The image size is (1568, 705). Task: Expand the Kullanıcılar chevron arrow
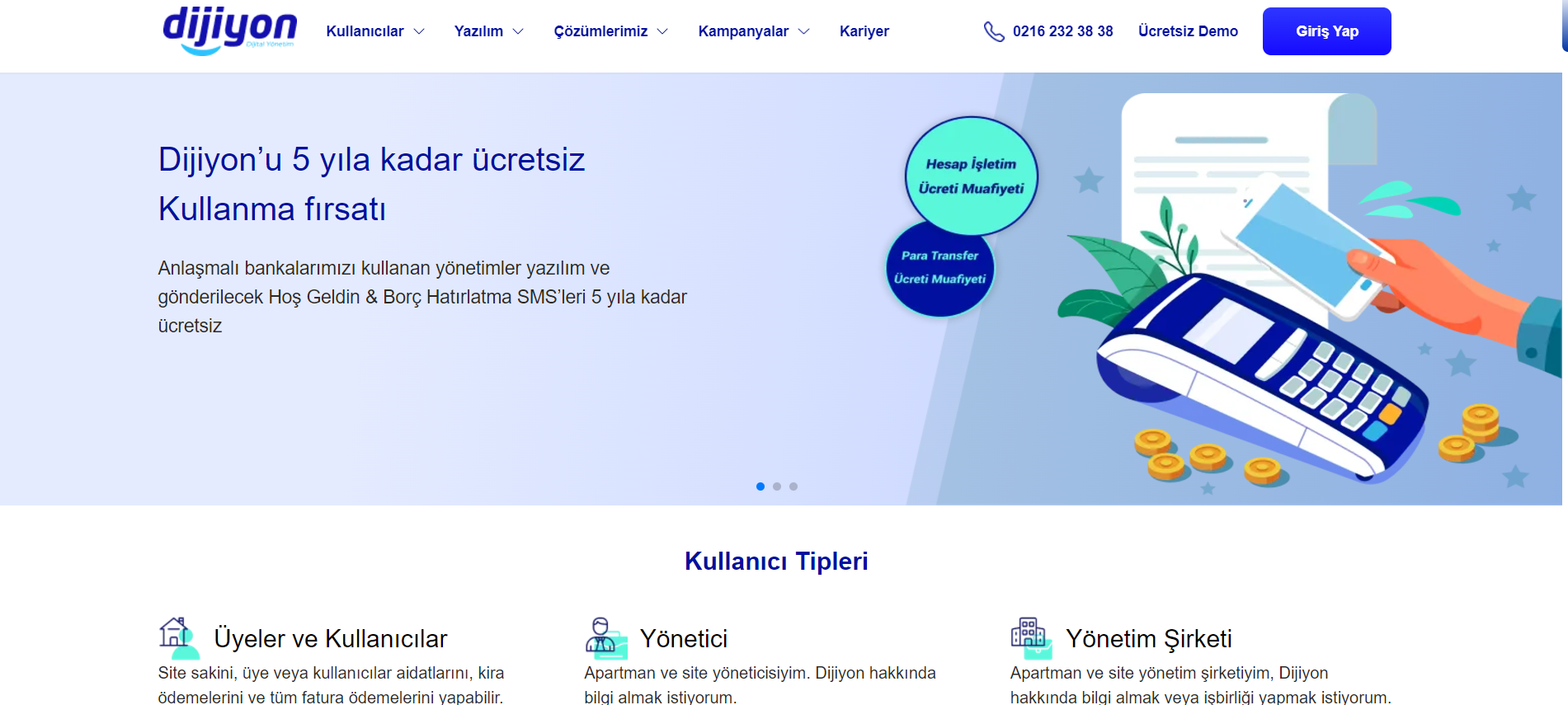tap(419, 31)
